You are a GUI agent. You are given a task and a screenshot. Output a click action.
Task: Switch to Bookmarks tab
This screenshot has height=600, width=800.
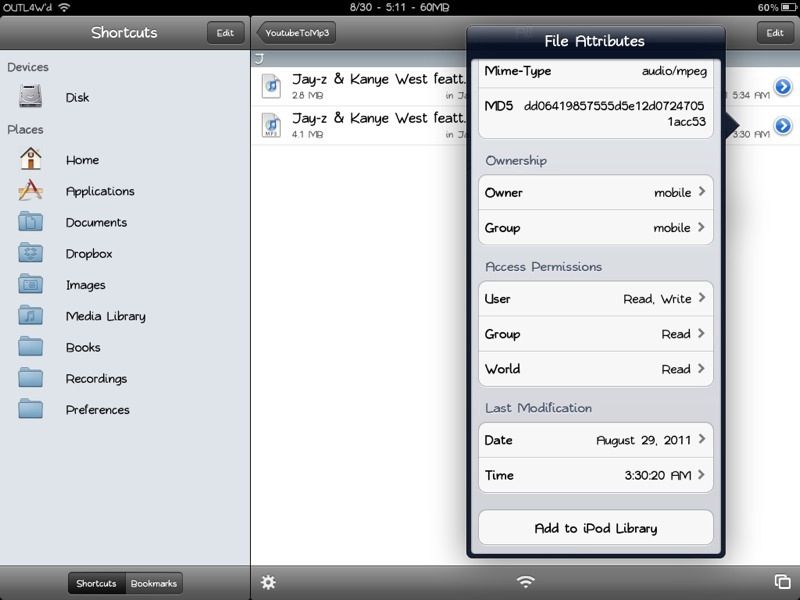pos(154,583)
